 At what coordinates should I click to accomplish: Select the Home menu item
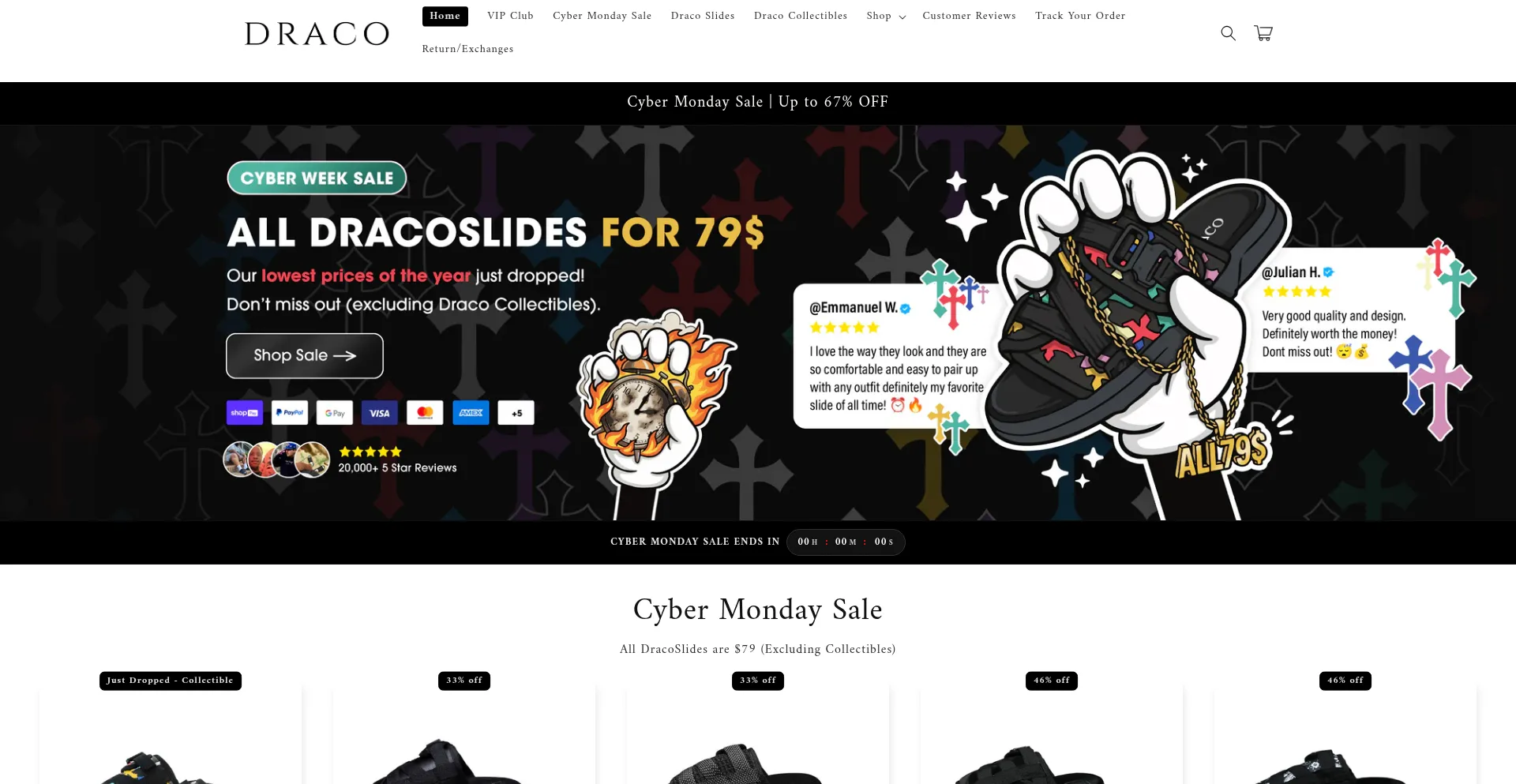pyautogui.click(x=445, y=16)
